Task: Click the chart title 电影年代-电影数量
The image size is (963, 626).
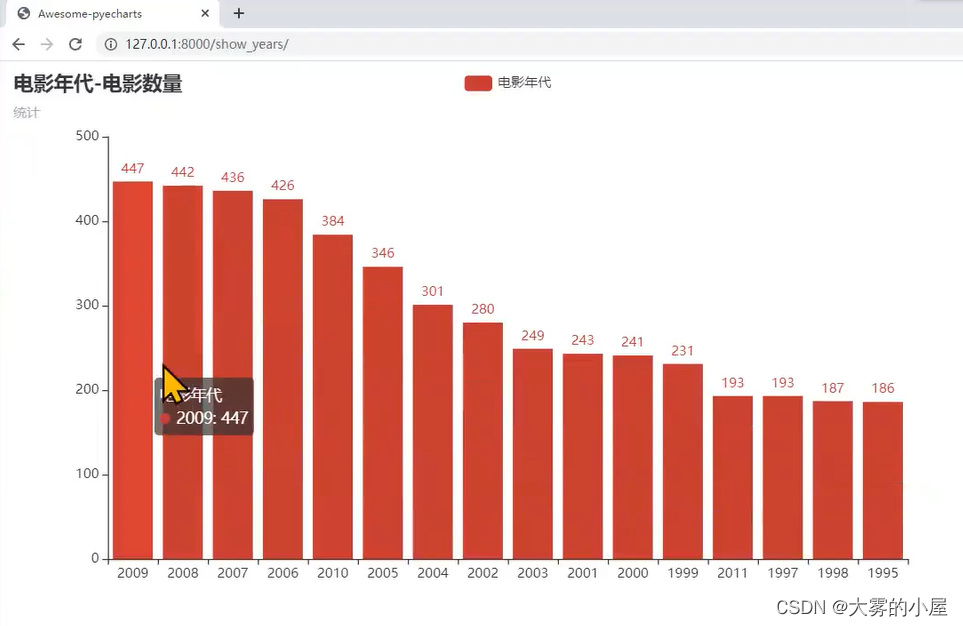Action: click(x=98, y=84)
